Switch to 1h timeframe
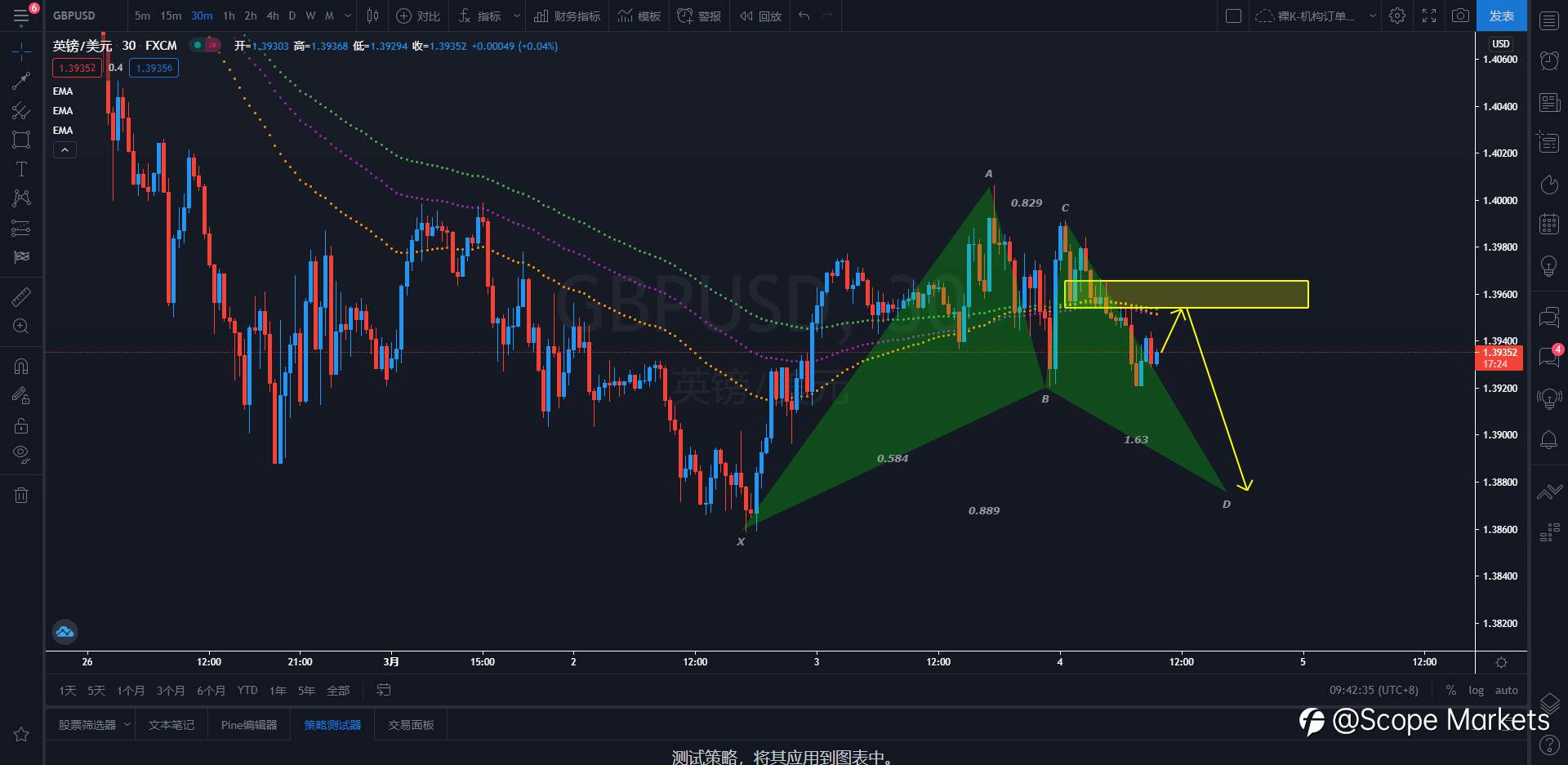The width and height of the screenshot is (1568, 765). (229, 16)
